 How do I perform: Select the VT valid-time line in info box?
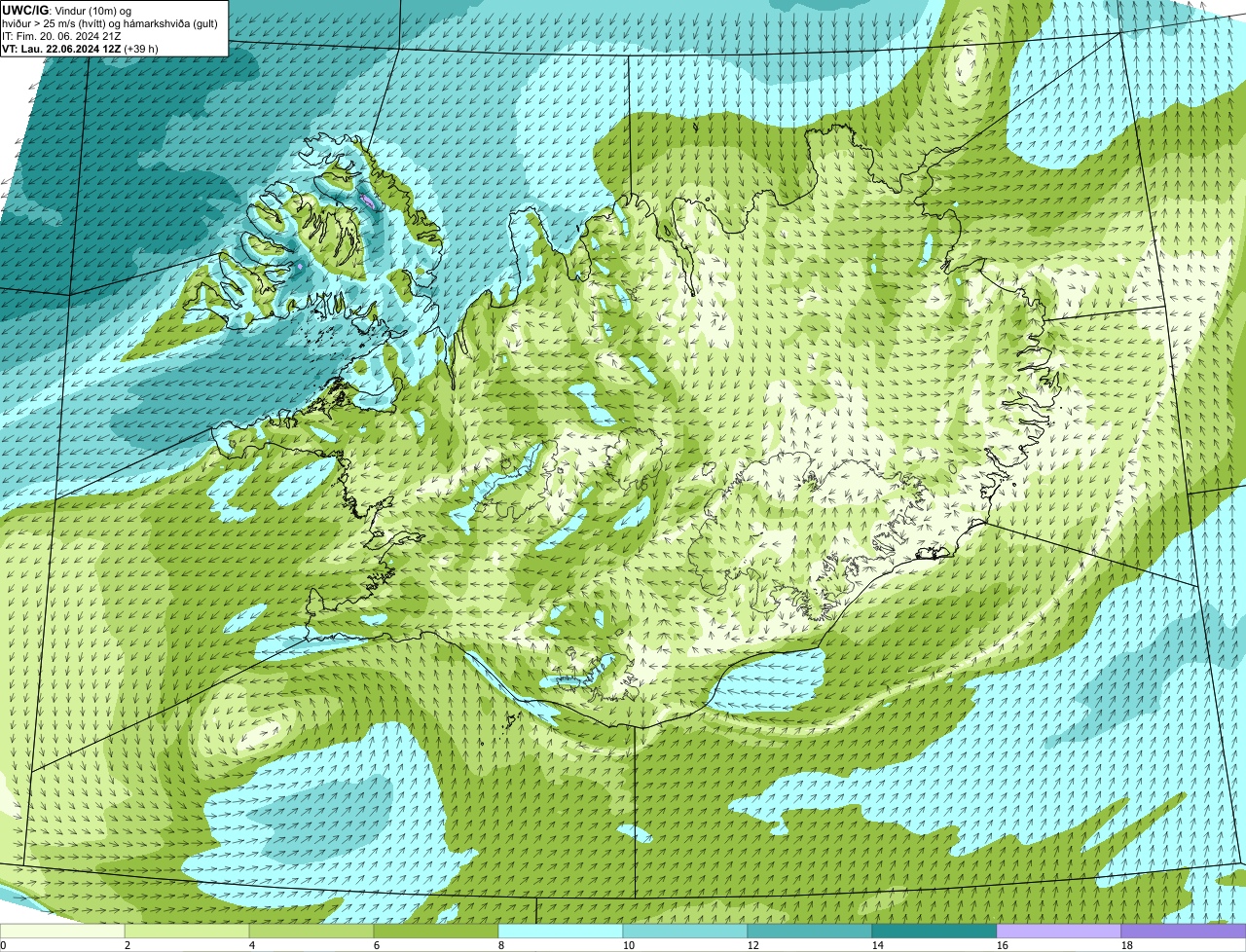pos(81,49)
